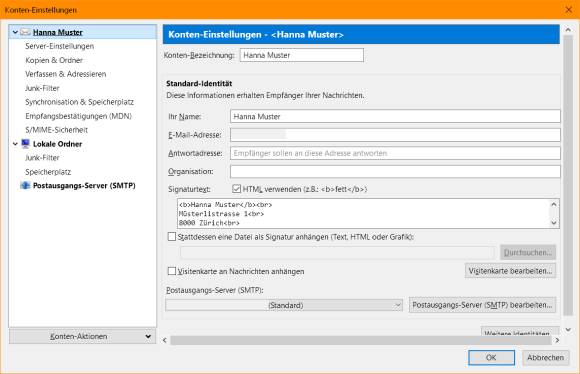Image resolution: width=580 pixels, height=374 pixels.
Task: Select Lokale Ordner entry
Action: point(57,144)
